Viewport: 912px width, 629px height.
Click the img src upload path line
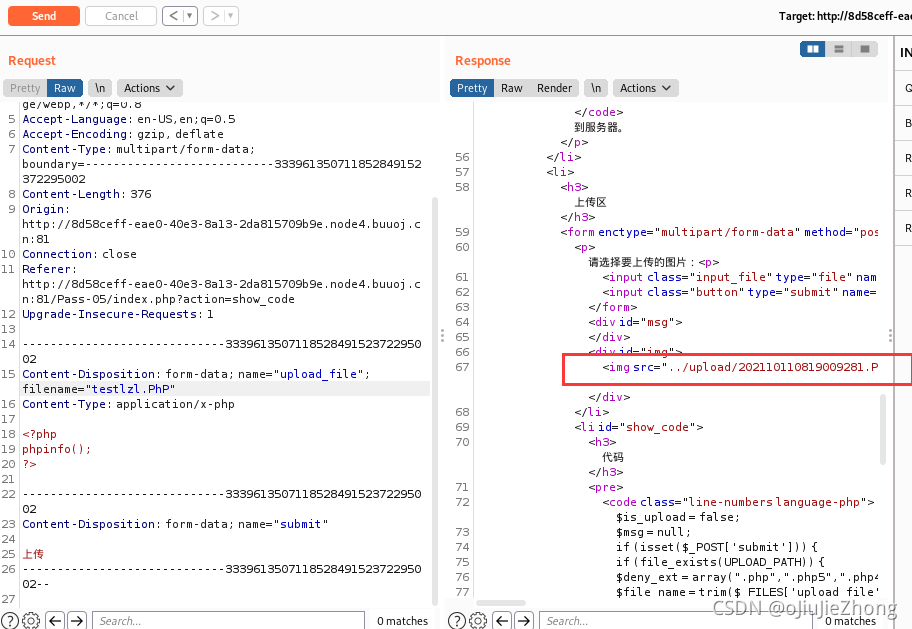click(740, 367)
